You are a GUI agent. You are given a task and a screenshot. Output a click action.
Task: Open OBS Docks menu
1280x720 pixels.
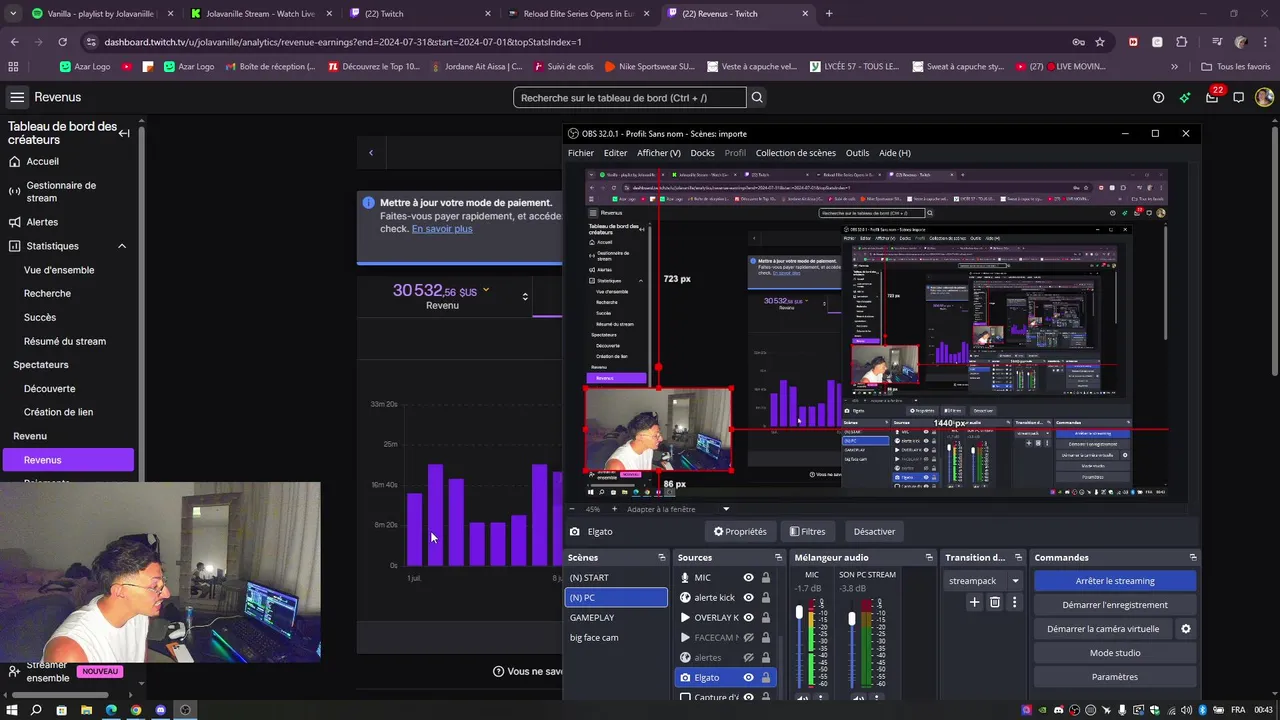(x=703, y=153)
